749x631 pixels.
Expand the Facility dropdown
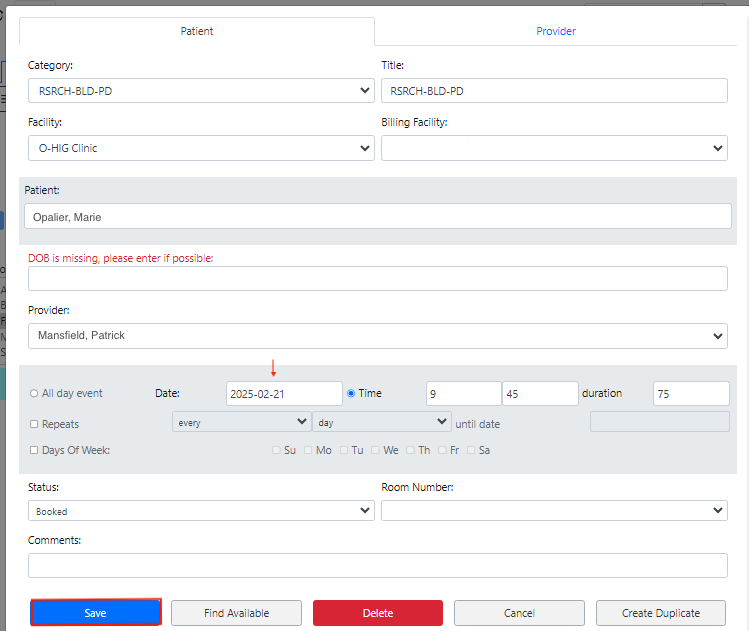coord(201,148)
